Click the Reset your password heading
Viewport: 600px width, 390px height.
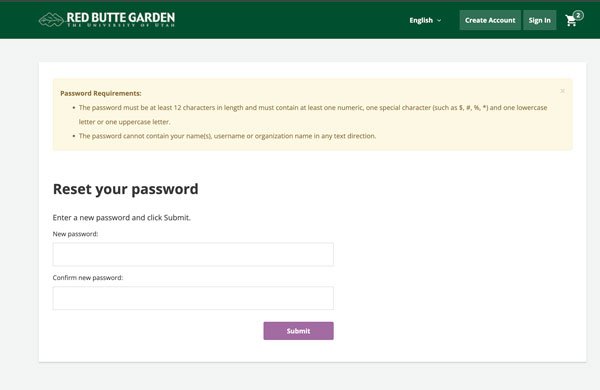tap(126, 189)
